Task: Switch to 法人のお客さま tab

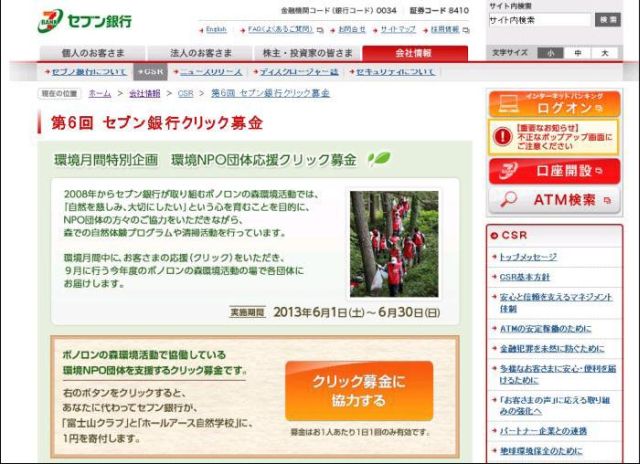Action: pos(200,53)
